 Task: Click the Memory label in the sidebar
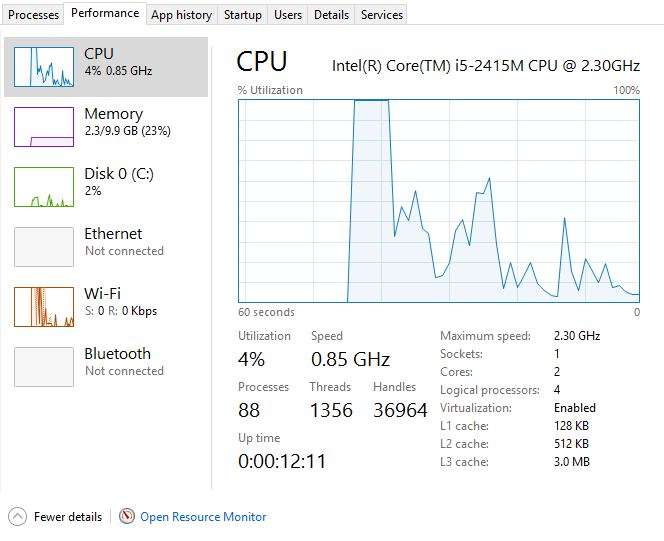tap(113, 114)
